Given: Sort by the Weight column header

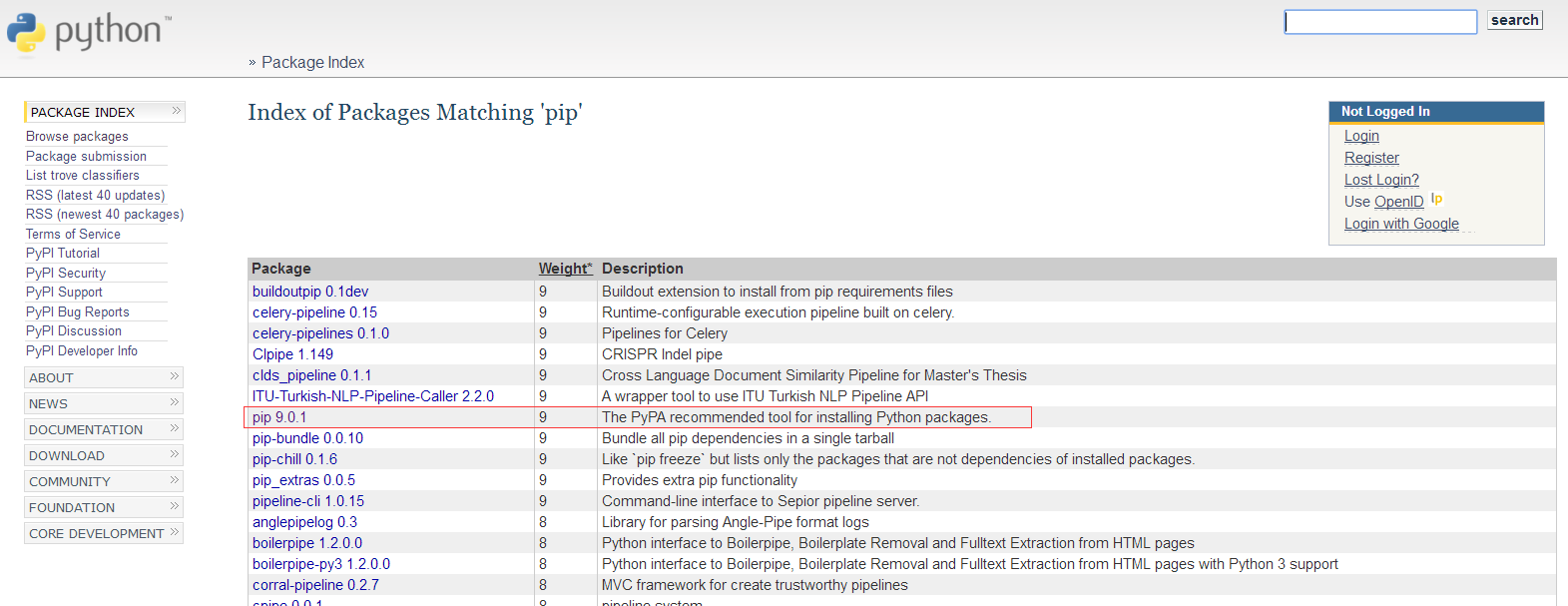Looking at the screenshot, I should click(x=565, y=269).
